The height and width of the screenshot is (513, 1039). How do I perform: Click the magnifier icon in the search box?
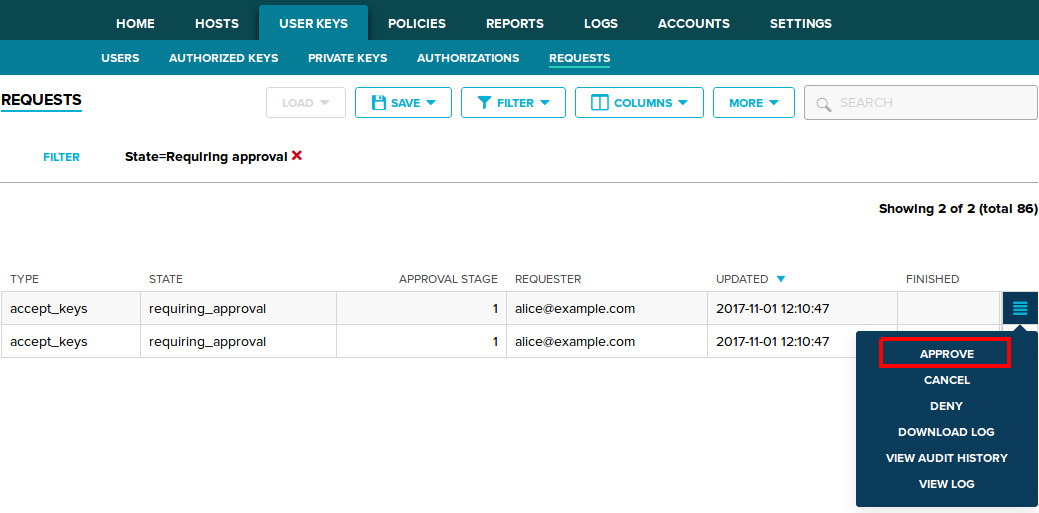click(824, 104)
